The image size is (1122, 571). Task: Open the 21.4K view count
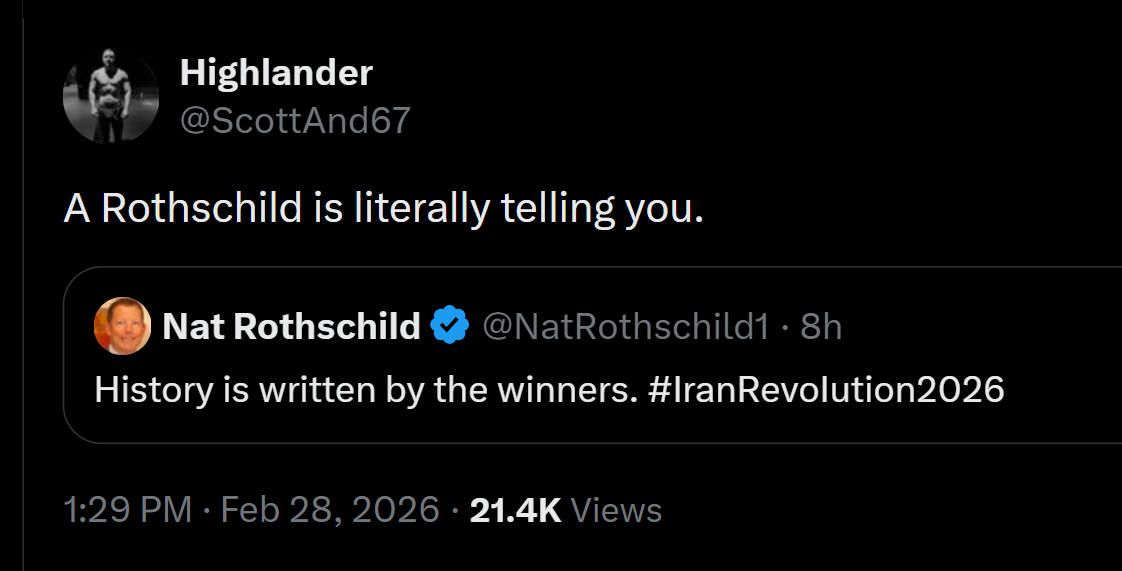[x=515, y=510]
